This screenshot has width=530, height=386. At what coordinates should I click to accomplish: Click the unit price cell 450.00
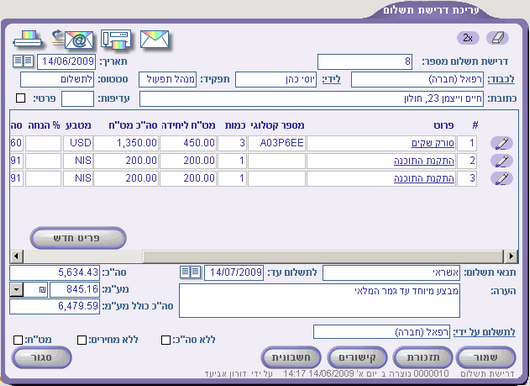click(188, 143)
